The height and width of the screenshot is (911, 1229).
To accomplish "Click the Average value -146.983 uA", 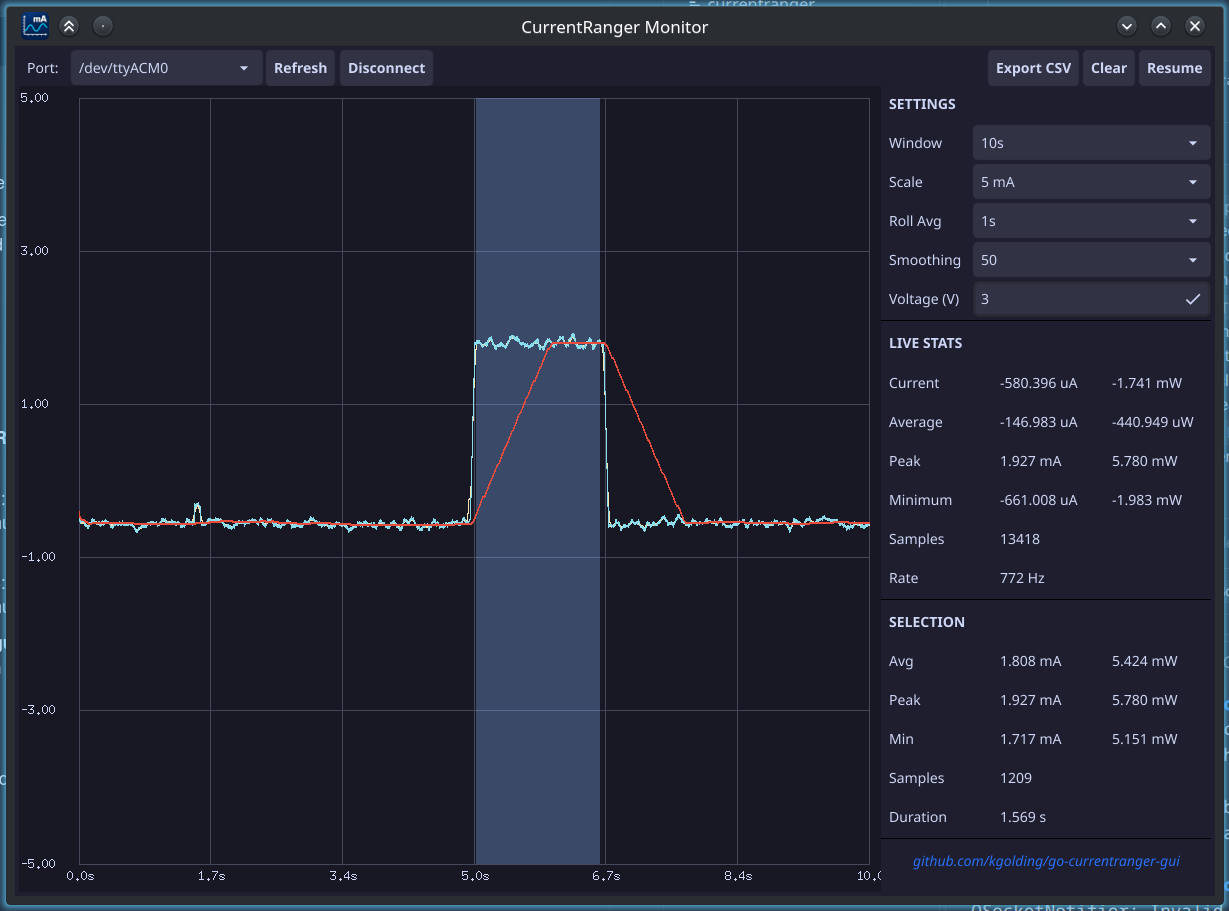I will [1038, 422].
